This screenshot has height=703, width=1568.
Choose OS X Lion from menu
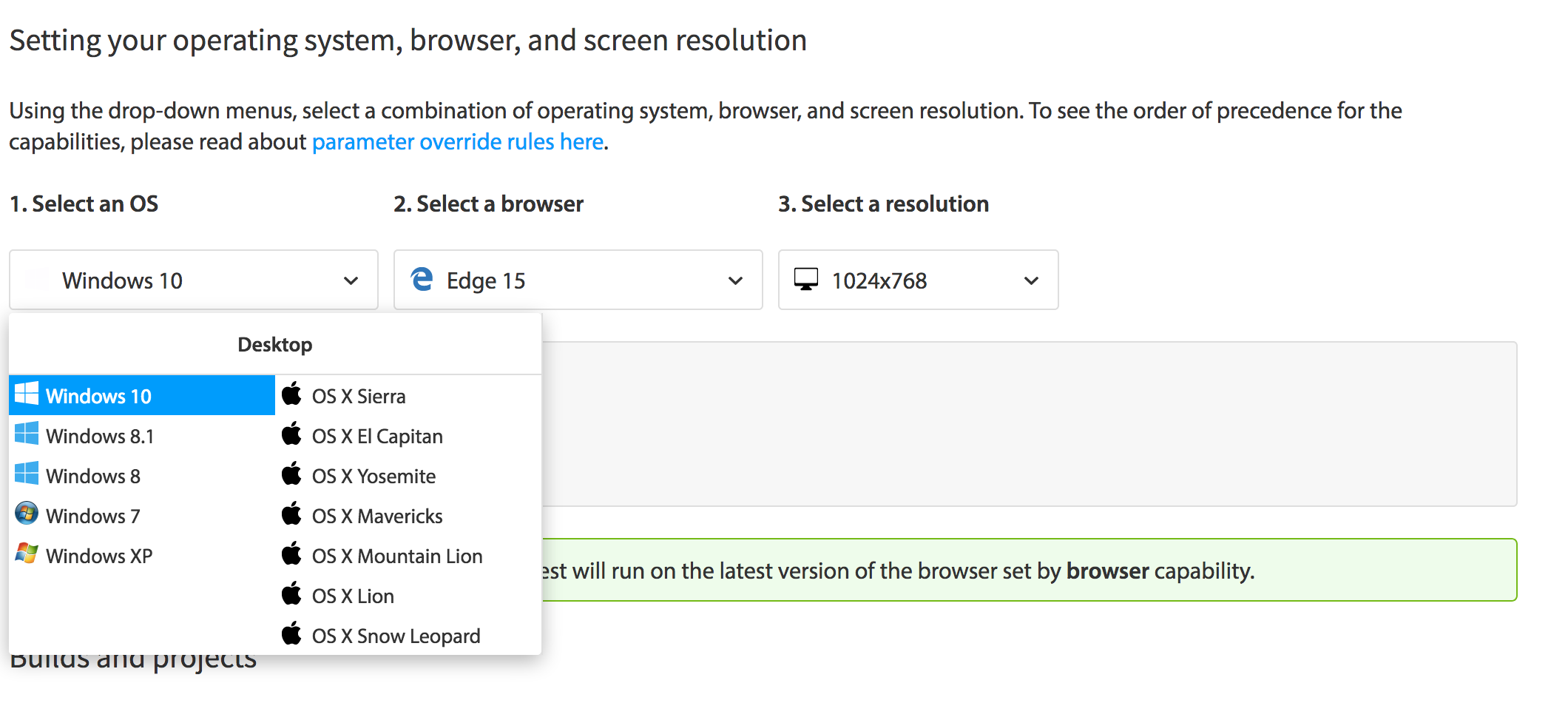click(x=353, y=596)
